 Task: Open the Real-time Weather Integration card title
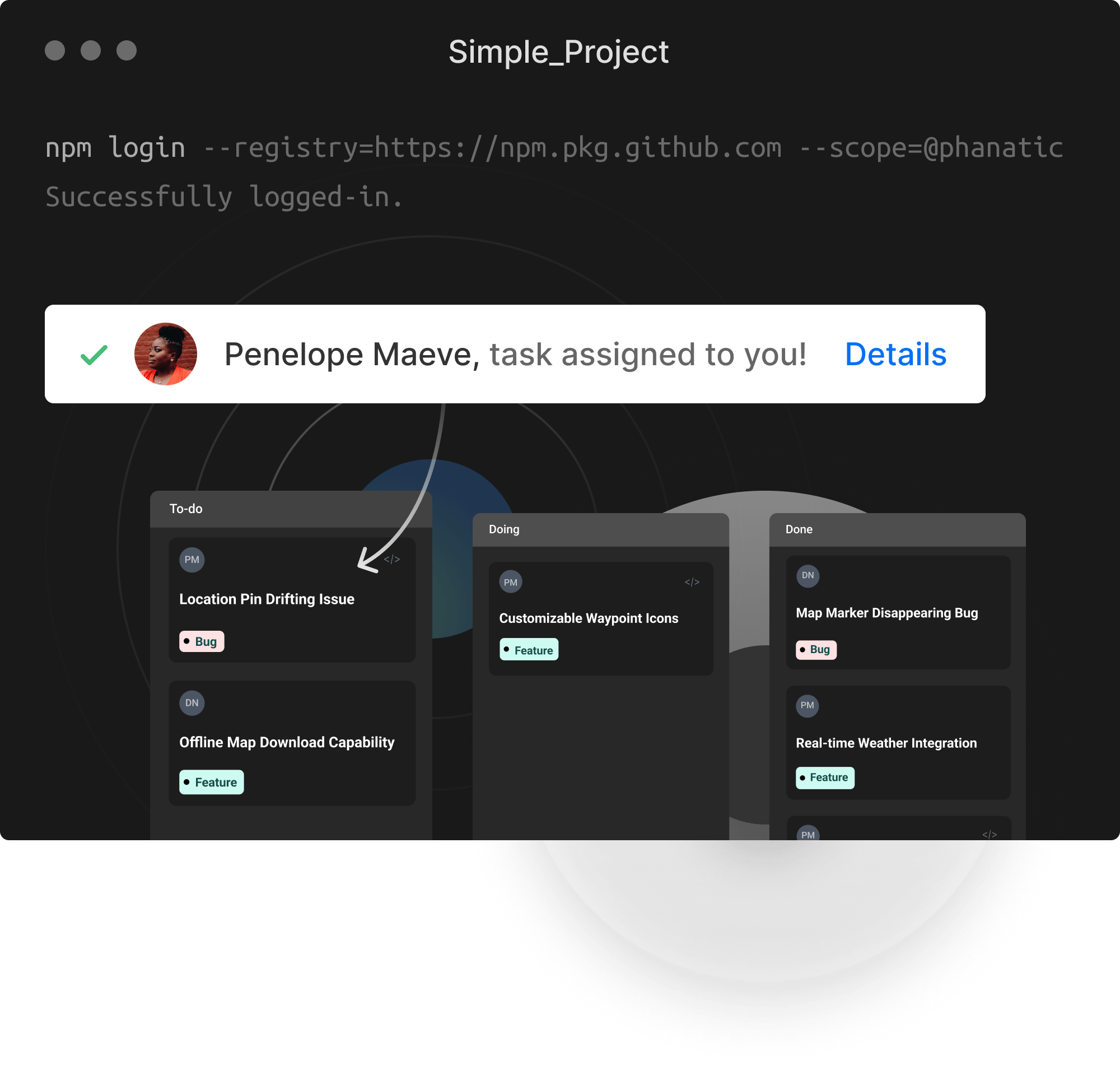(886, 743)
